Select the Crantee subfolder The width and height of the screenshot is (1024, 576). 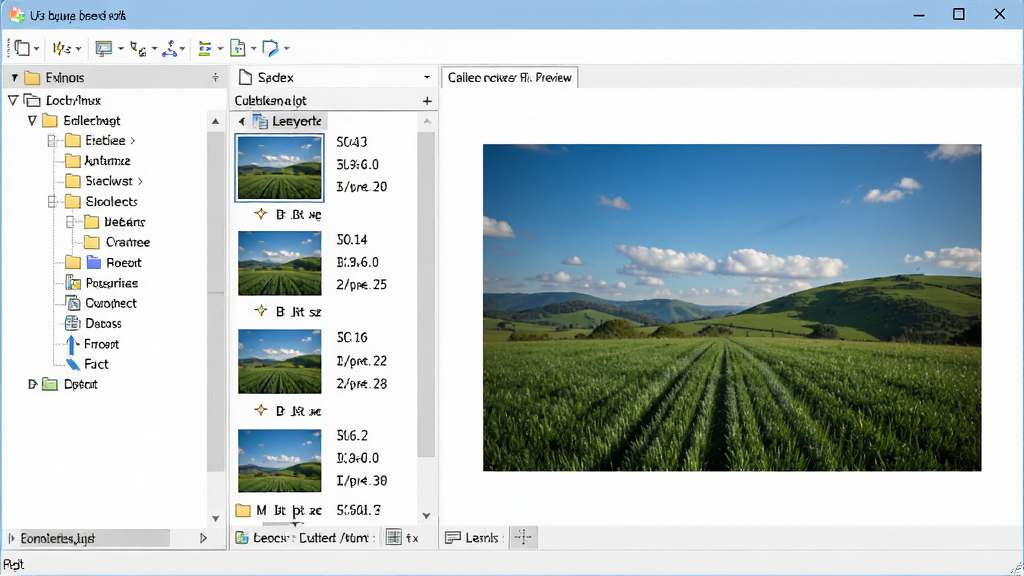point(118,242)
